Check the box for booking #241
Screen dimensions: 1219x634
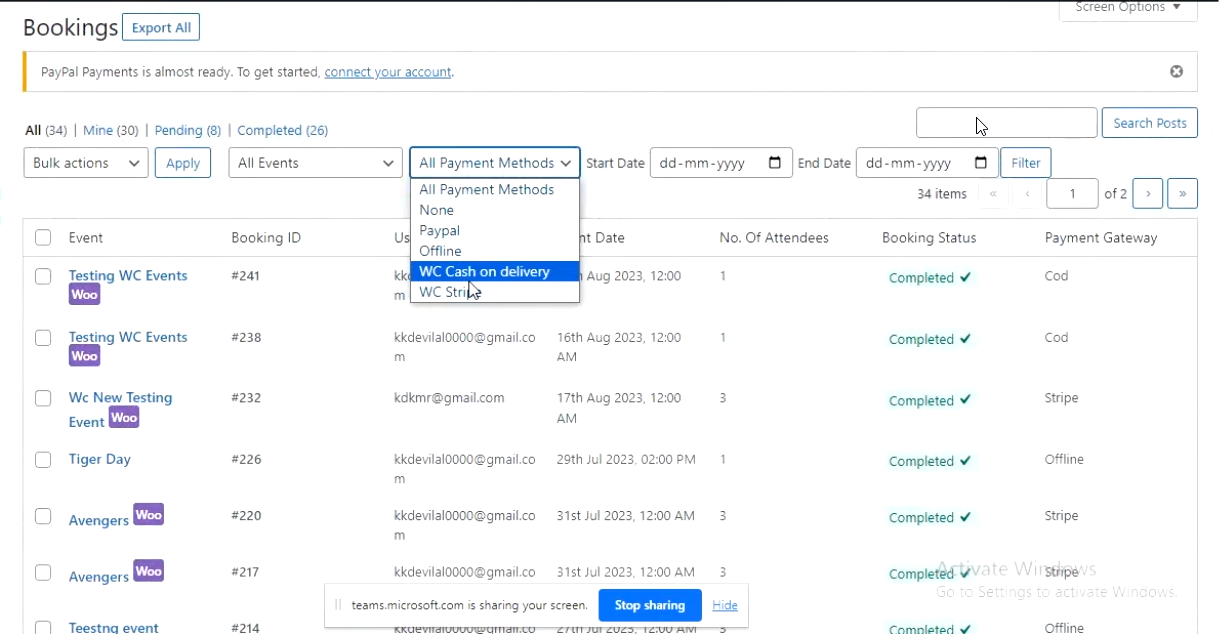click(x=43, y=276)
